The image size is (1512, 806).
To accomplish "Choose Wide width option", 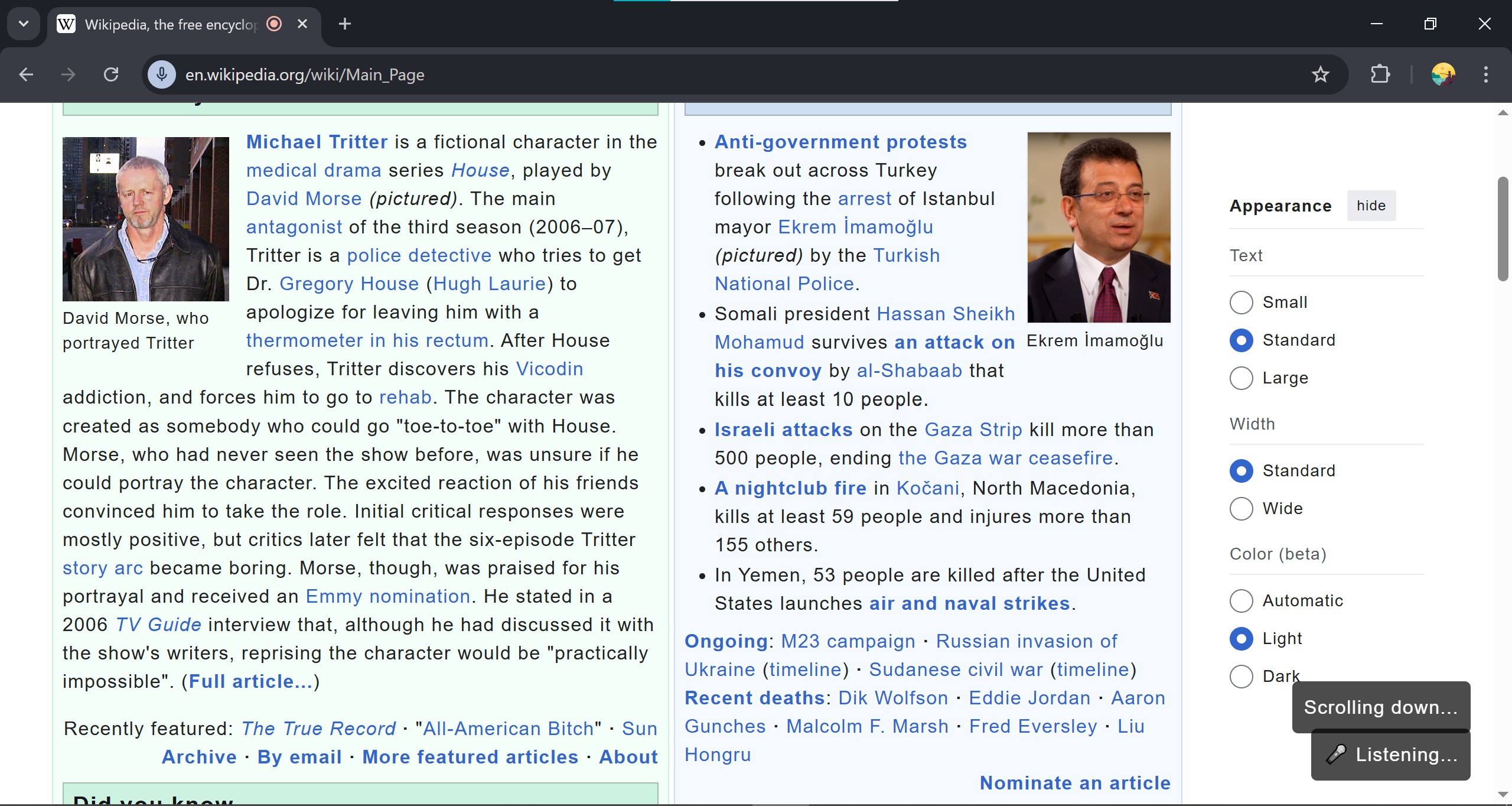I will click(x=1241, y=509).
